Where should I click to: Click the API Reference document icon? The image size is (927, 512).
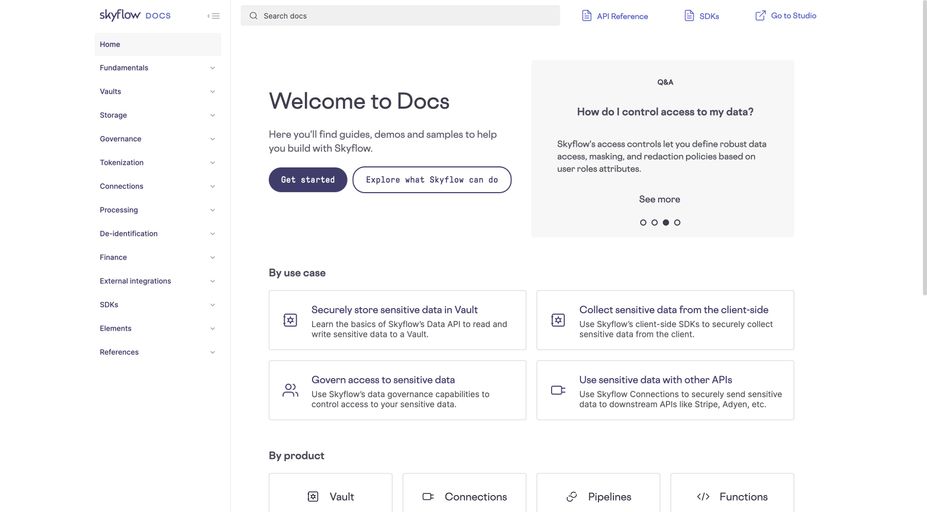(x=587, y=16)
